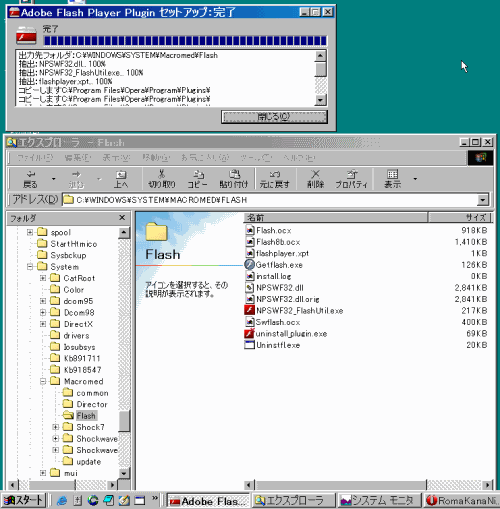Image resolution: width=500 pixels, height=509 pixels.
Task: Open the Edit (編集) menu in Explorer
Action: pyautogui.click(x=78, y=158)
